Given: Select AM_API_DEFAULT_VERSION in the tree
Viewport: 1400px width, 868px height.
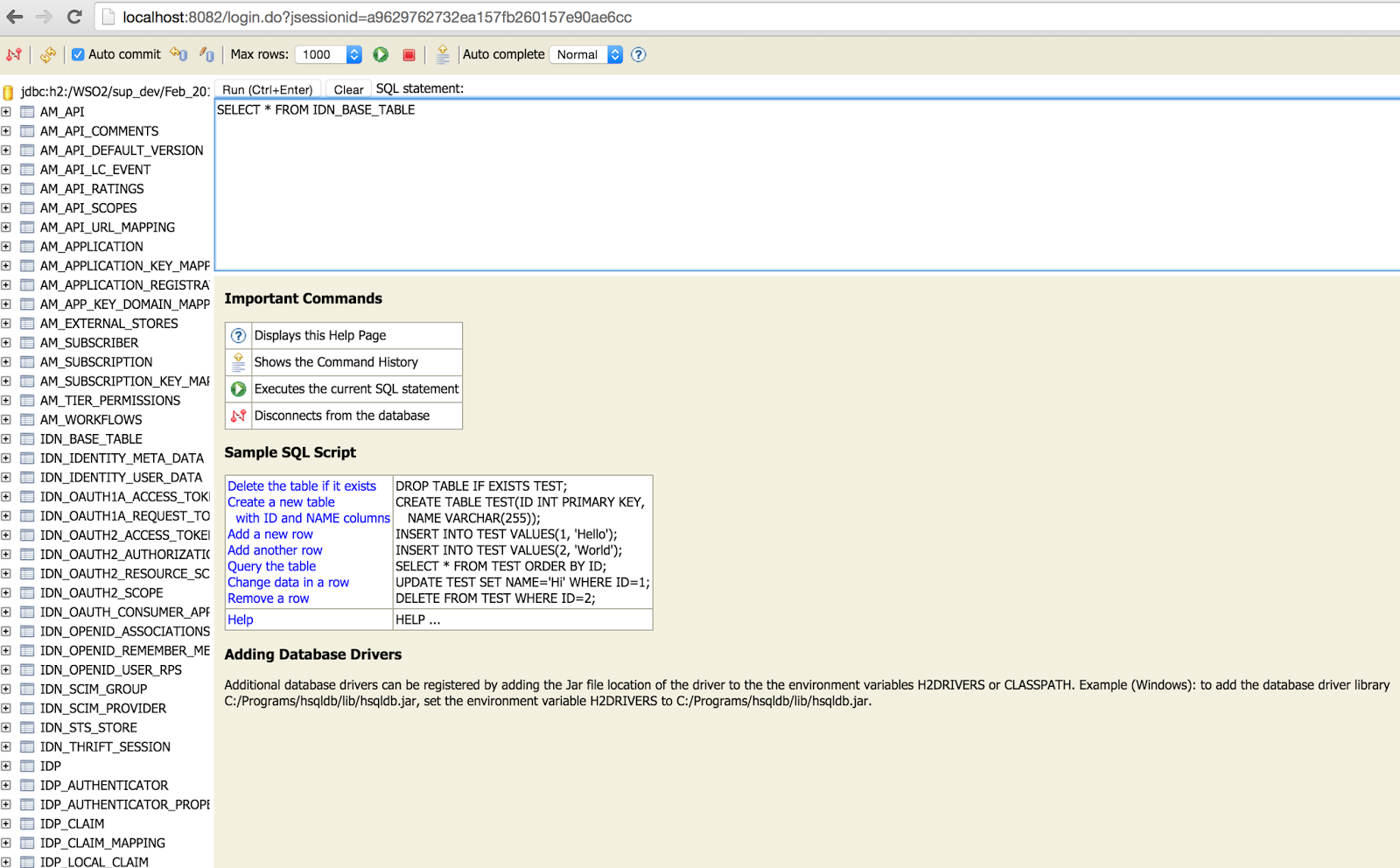Looking at the screenshot, I should pyautogui.click(x=122, y=150).
